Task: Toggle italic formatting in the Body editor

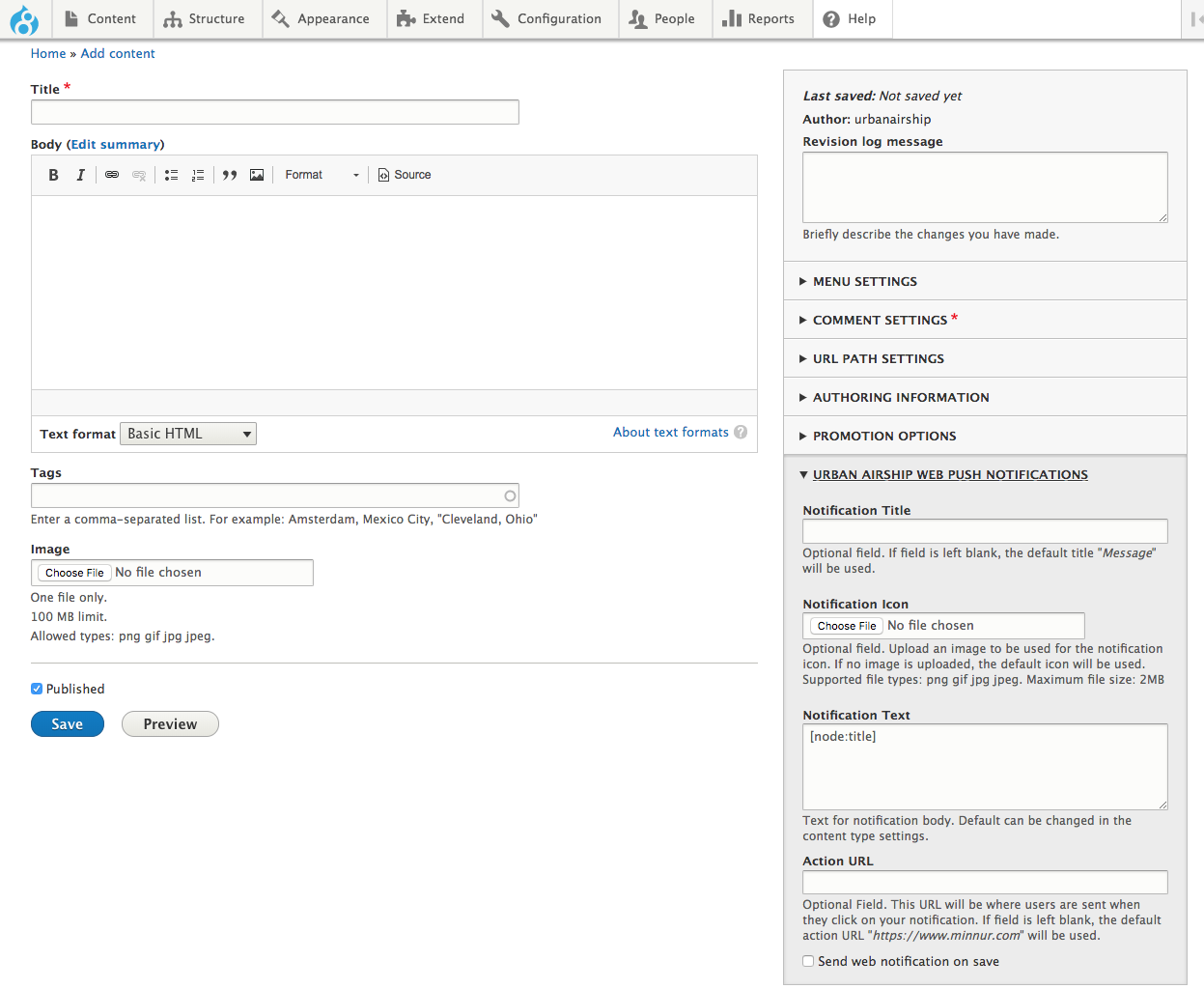Action: (x=80, y=175)
